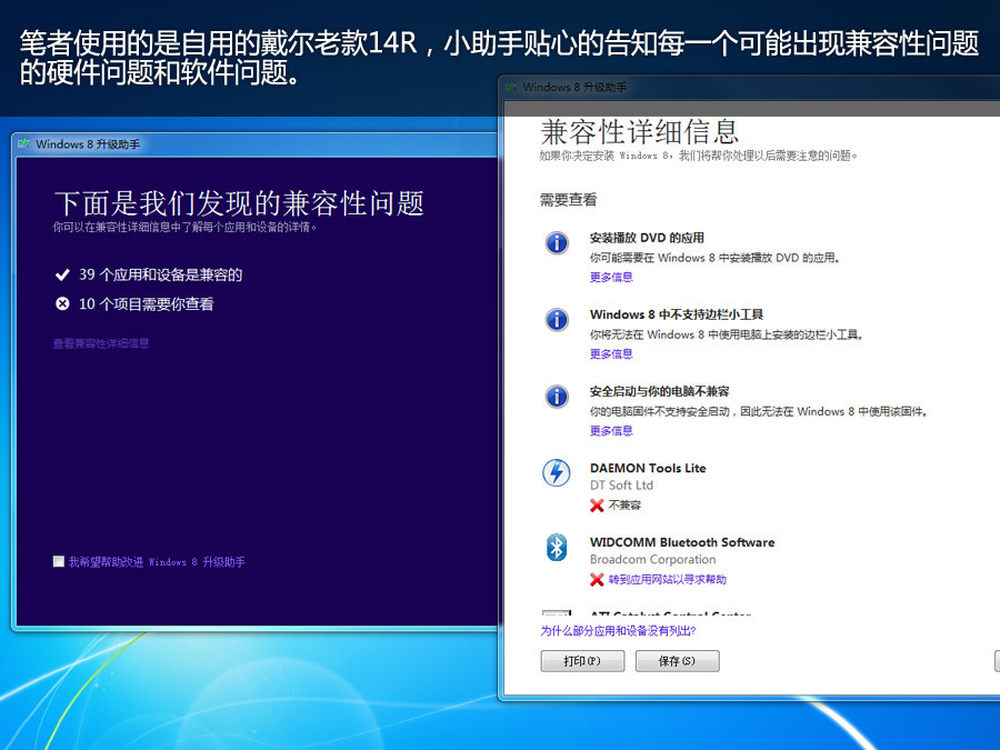Click the 39 个应用和设备是兼容的 text
Viewport: 1000px width, 750px height.
coord(161,275)
